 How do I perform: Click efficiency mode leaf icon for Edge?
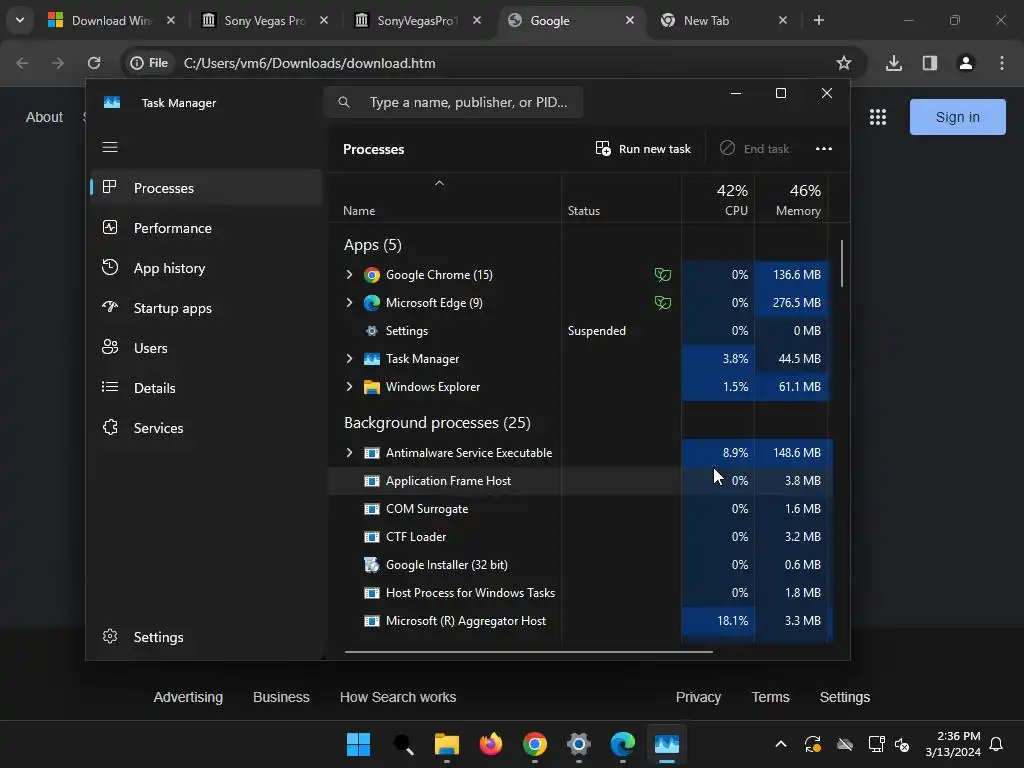click(662, 303)
